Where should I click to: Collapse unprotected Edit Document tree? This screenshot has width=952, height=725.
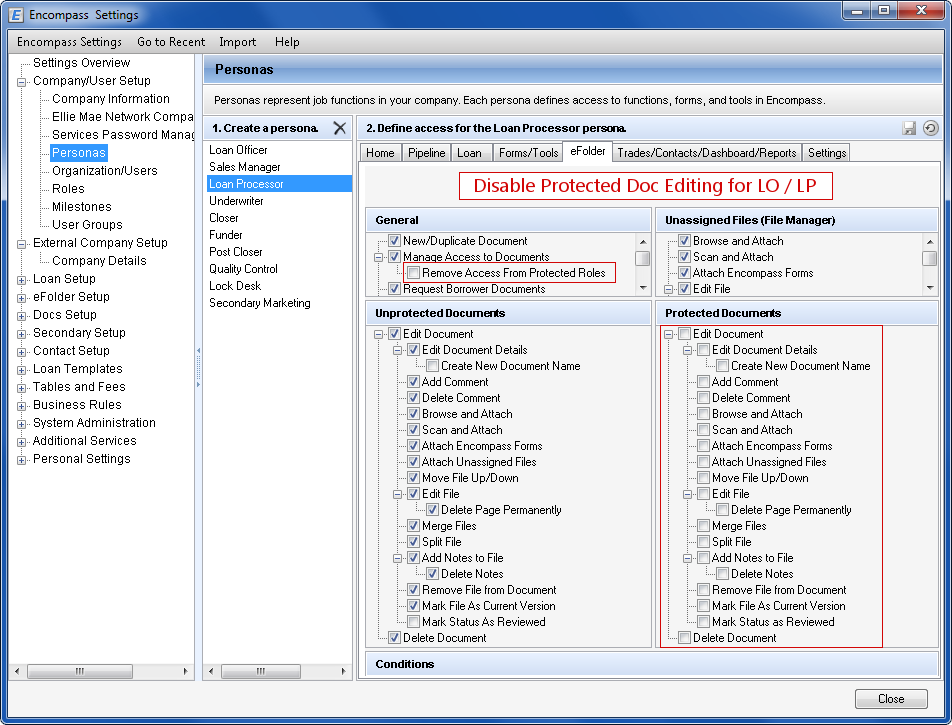point(378,334)
